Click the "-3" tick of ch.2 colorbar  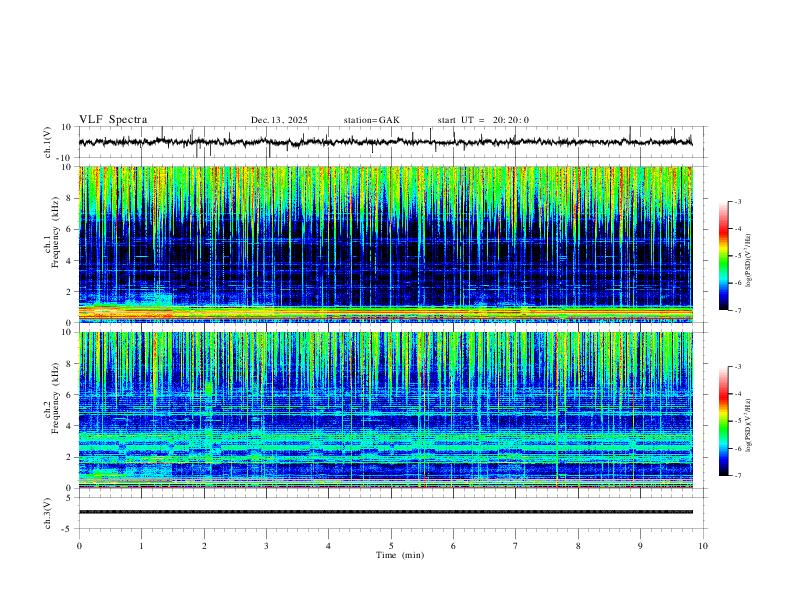(737, 367)
